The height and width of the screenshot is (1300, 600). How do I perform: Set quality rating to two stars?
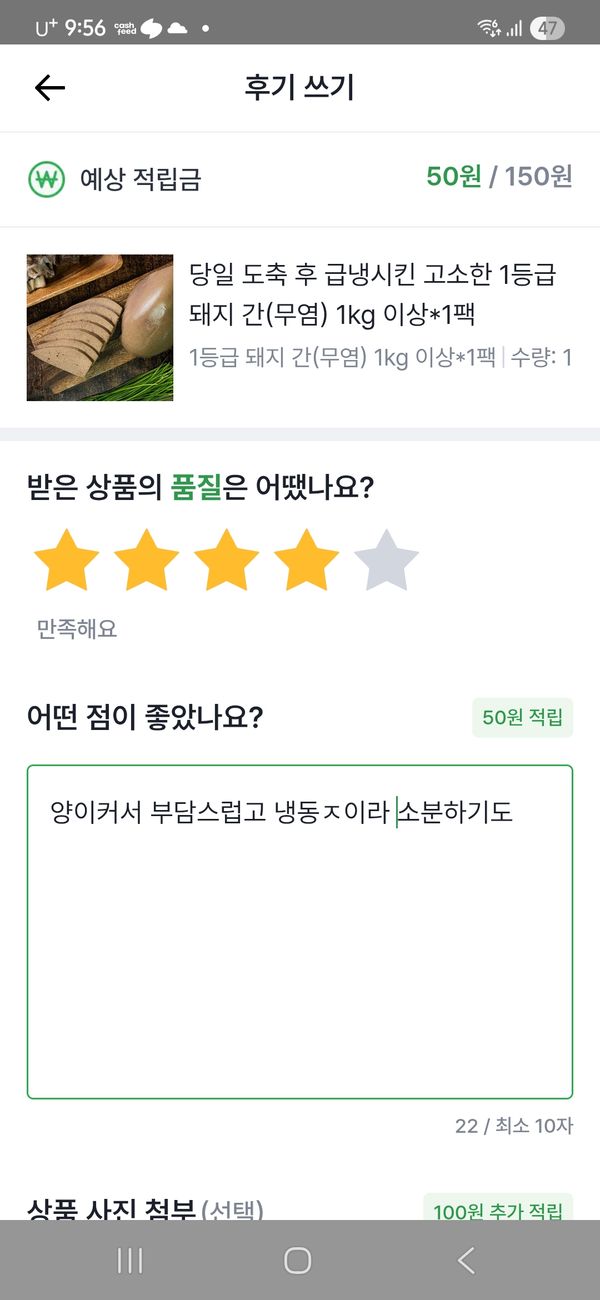click(x=146, y=562)
